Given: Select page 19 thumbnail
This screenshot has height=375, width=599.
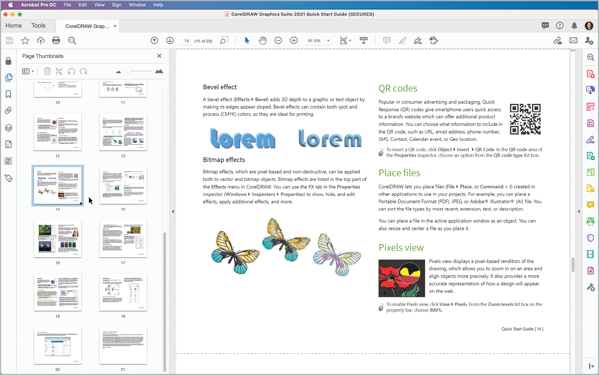Looking at the screenshot, I should [123, 293].
